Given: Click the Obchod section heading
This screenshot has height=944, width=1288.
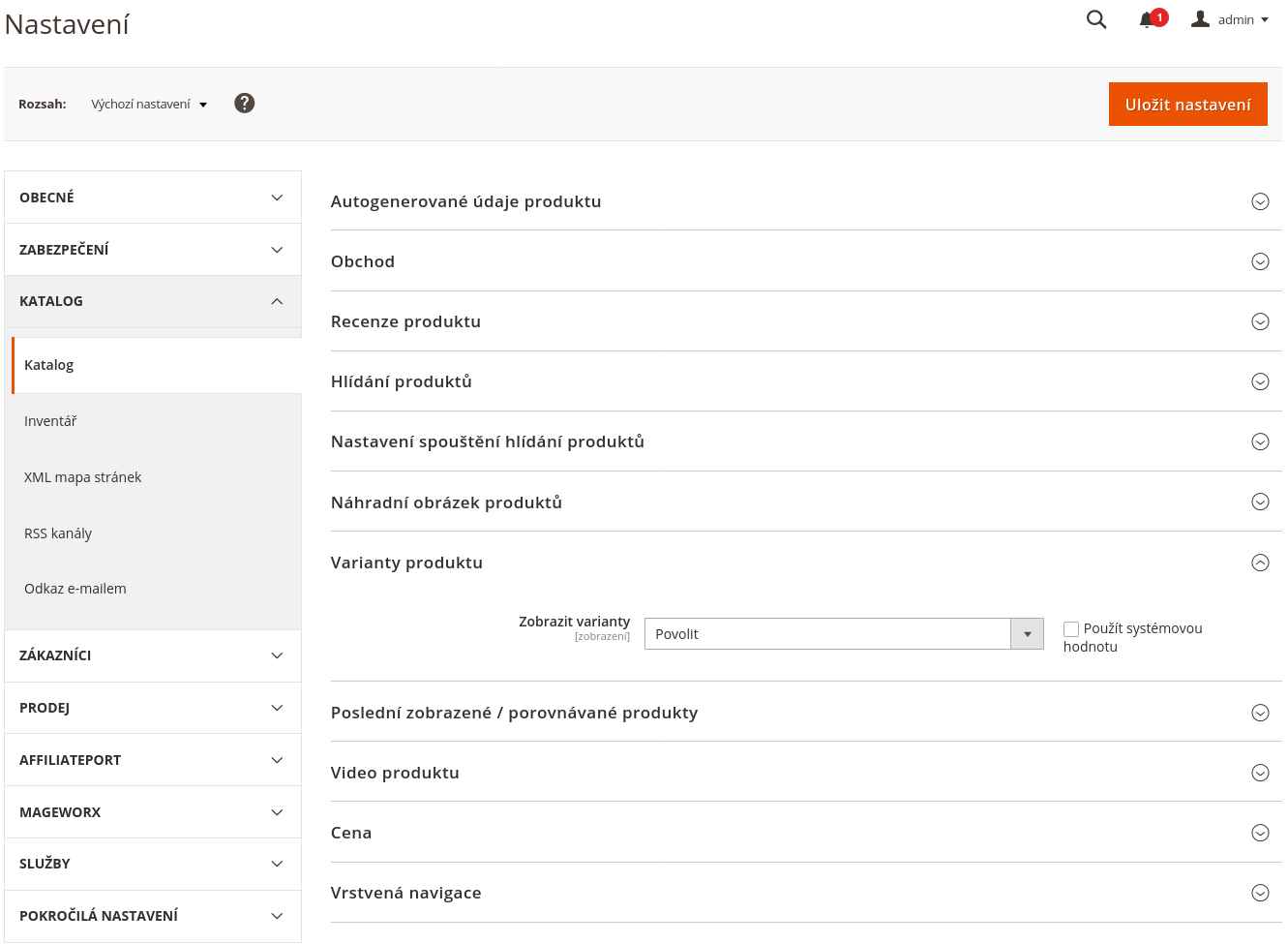Looking at the screenshot, I should click(363, 261).
